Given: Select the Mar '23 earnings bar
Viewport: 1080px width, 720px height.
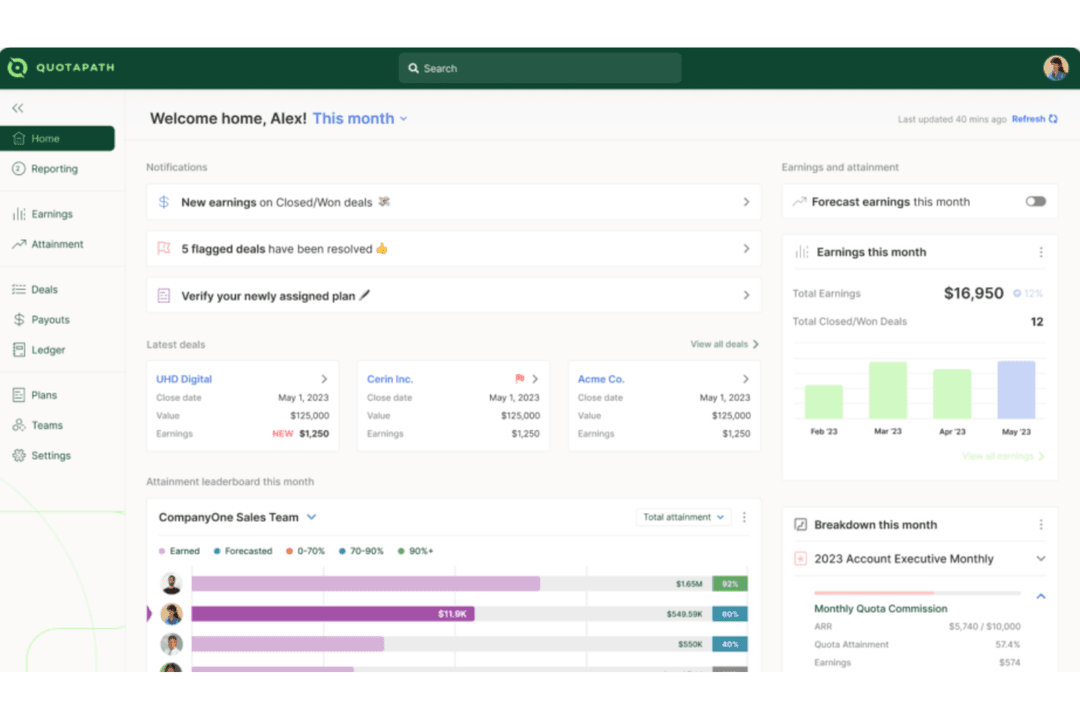Looking at the screenshot, I should coord(888,390).
